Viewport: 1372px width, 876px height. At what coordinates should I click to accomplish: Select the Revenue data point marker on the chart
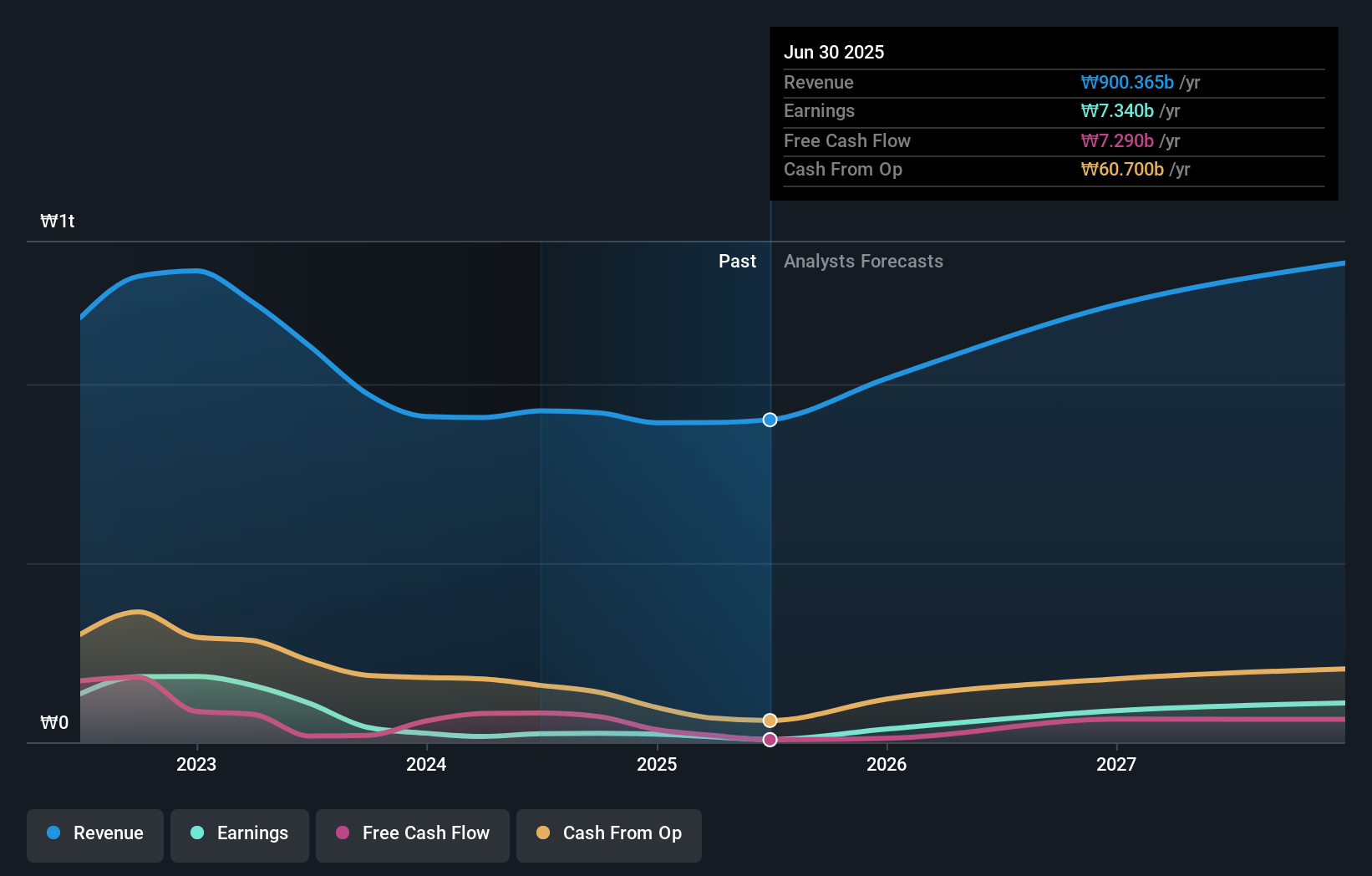(769, 420)
